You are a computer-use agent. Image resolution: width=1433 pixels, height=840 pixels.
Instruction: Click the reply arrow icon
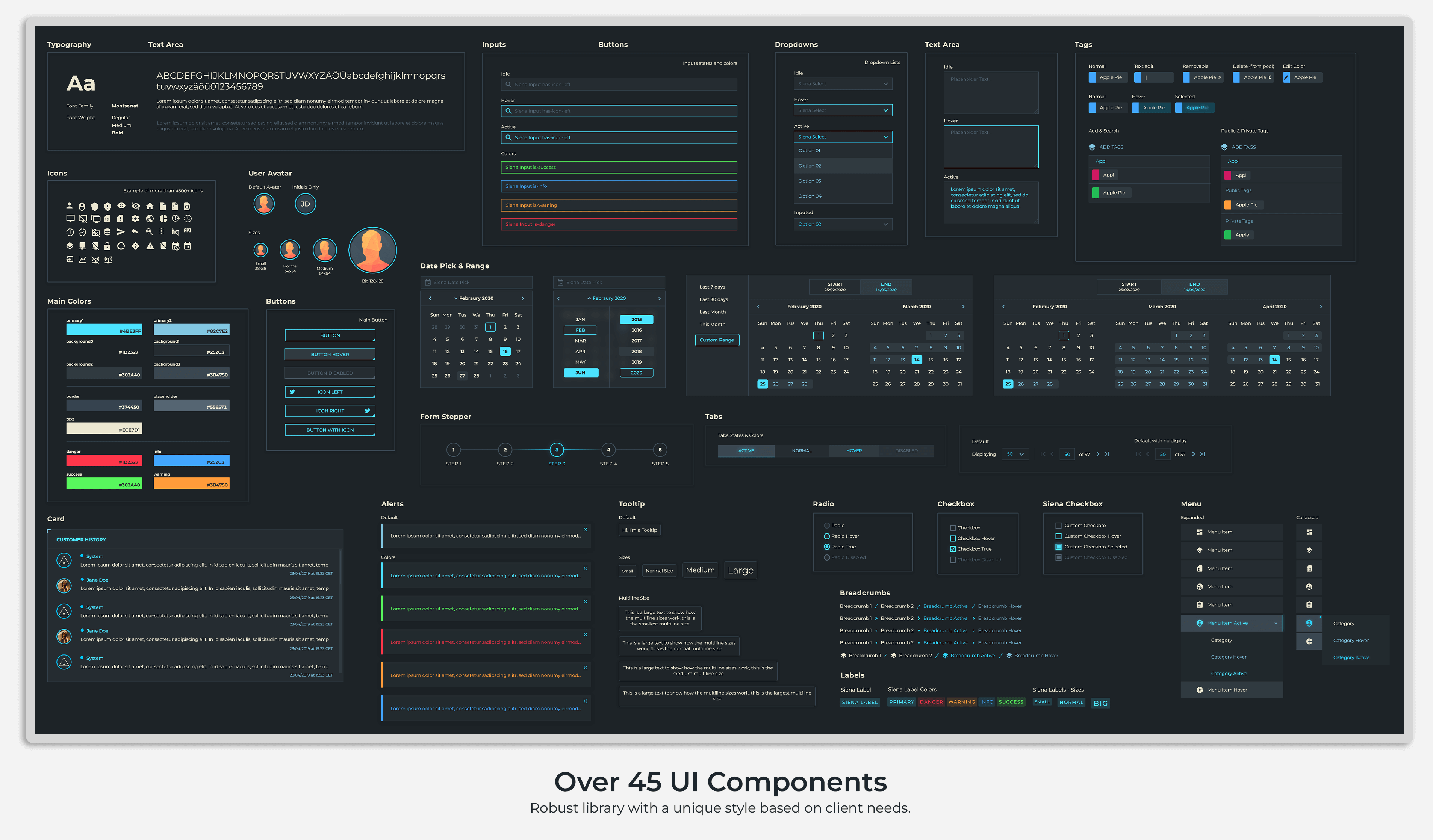pos(135,231)
